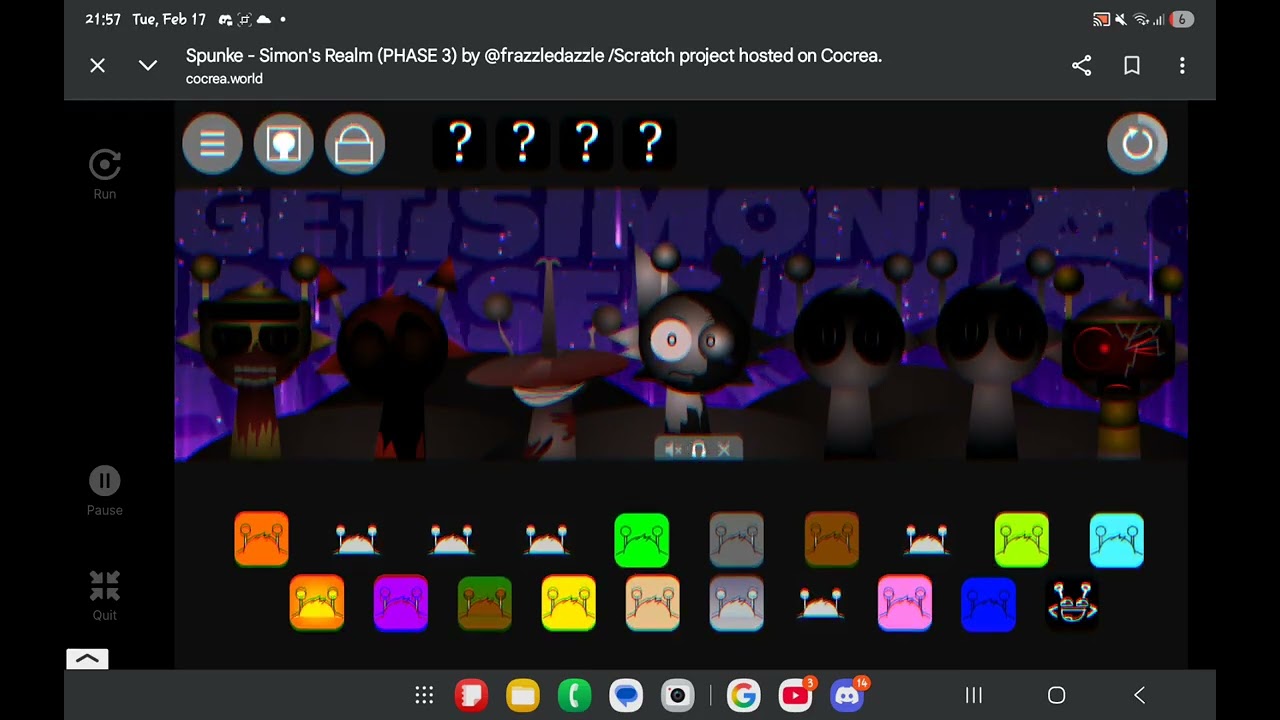This screenshot has height=720, width=1280.
Task: Select the dark green sound icon
Action: coord(485,603)
